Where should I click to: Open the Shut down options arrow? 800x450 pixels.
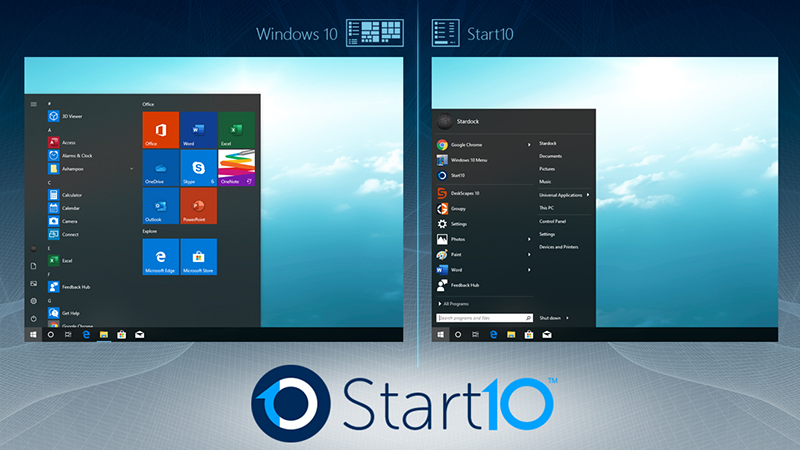click(567, 318)
